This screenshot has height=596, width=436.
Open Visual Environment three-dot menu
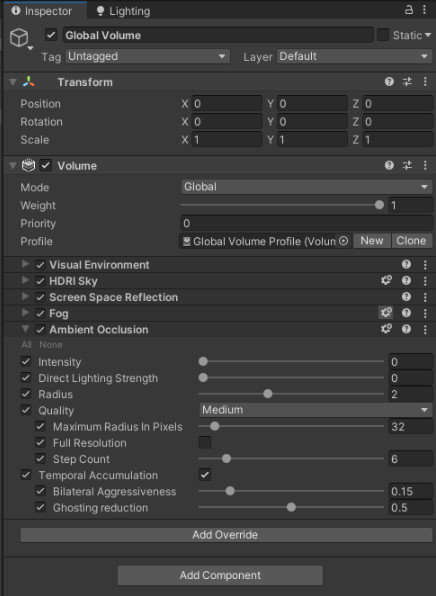(425, 265)
